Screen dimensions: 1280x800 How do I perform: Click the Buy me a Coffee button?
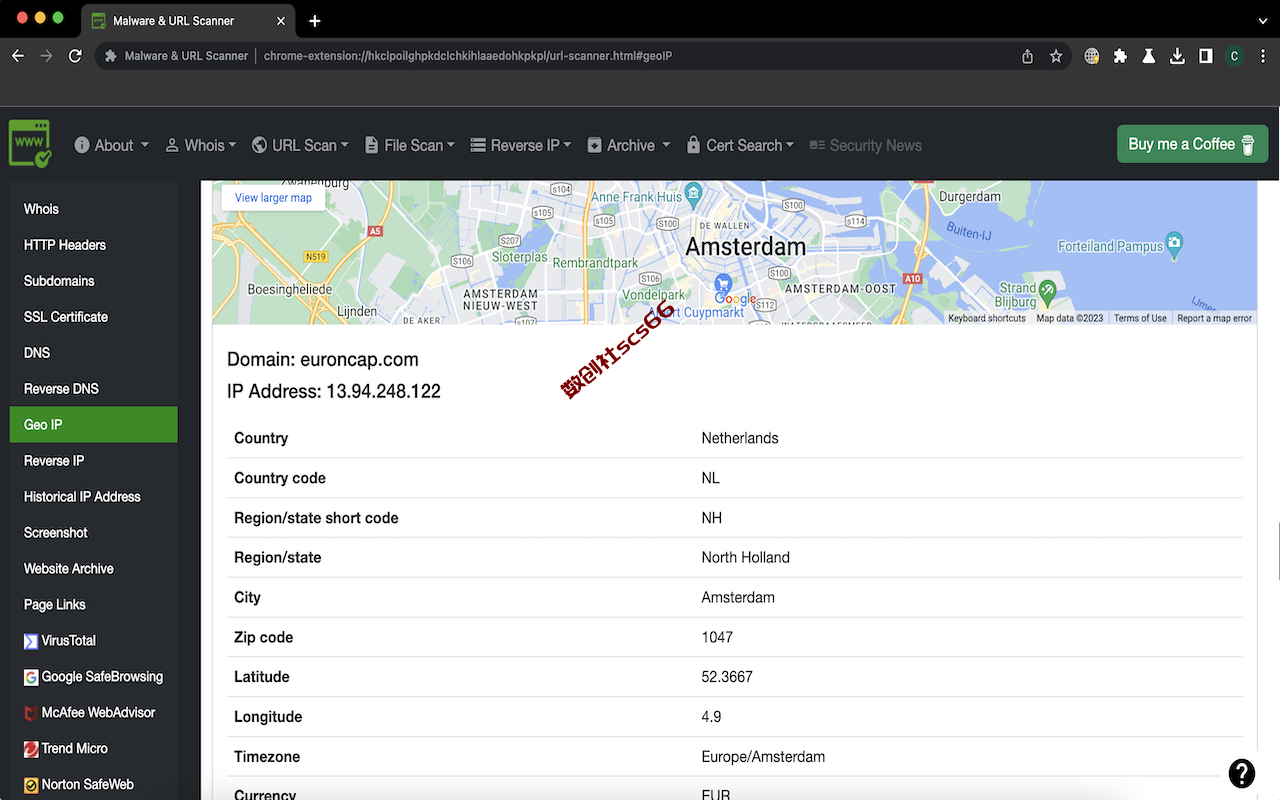tap(1192, 144)
